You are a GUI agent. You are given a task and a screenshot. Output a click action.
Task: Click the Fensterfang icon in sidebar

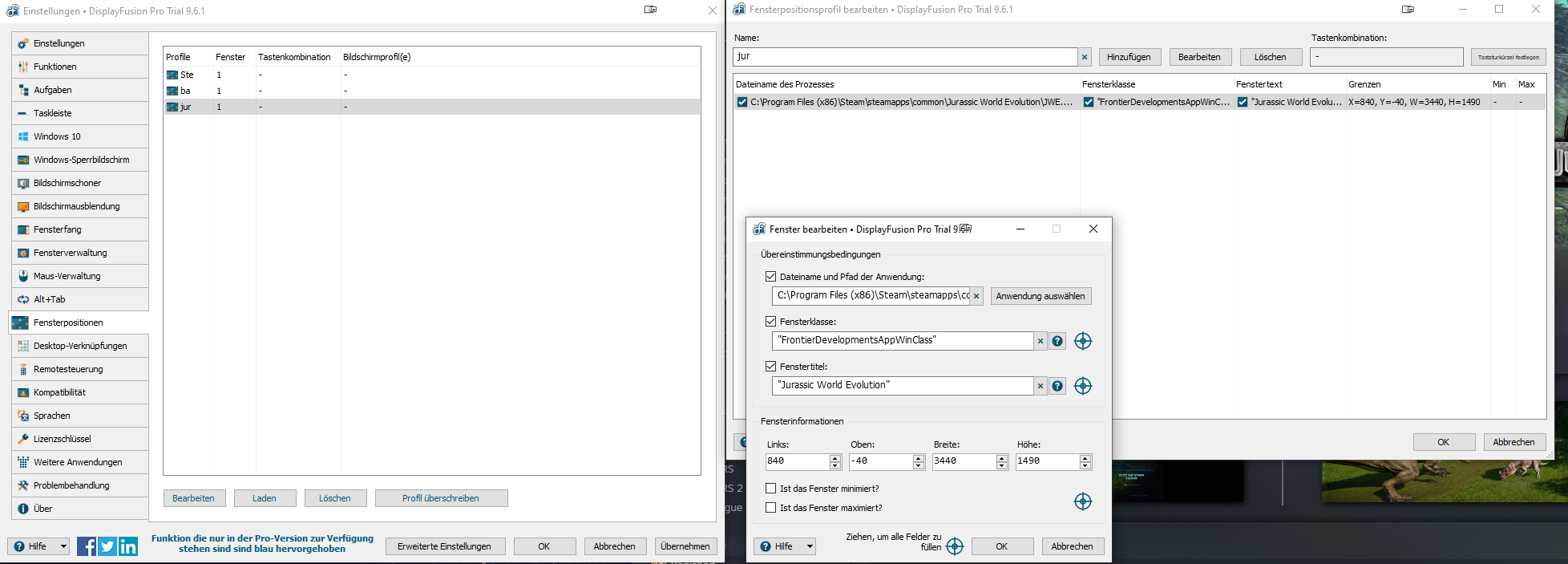23,229
